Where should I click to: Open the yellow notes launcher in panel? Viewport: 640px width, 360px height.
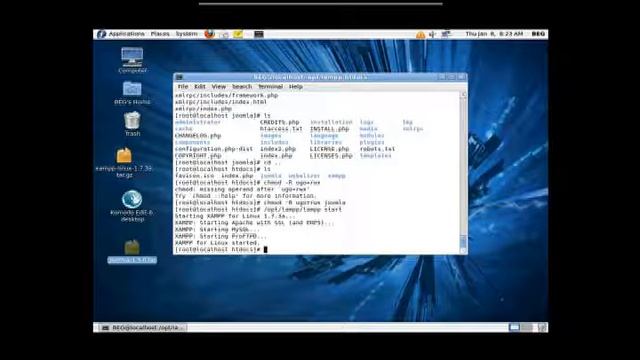pos(238,34)
